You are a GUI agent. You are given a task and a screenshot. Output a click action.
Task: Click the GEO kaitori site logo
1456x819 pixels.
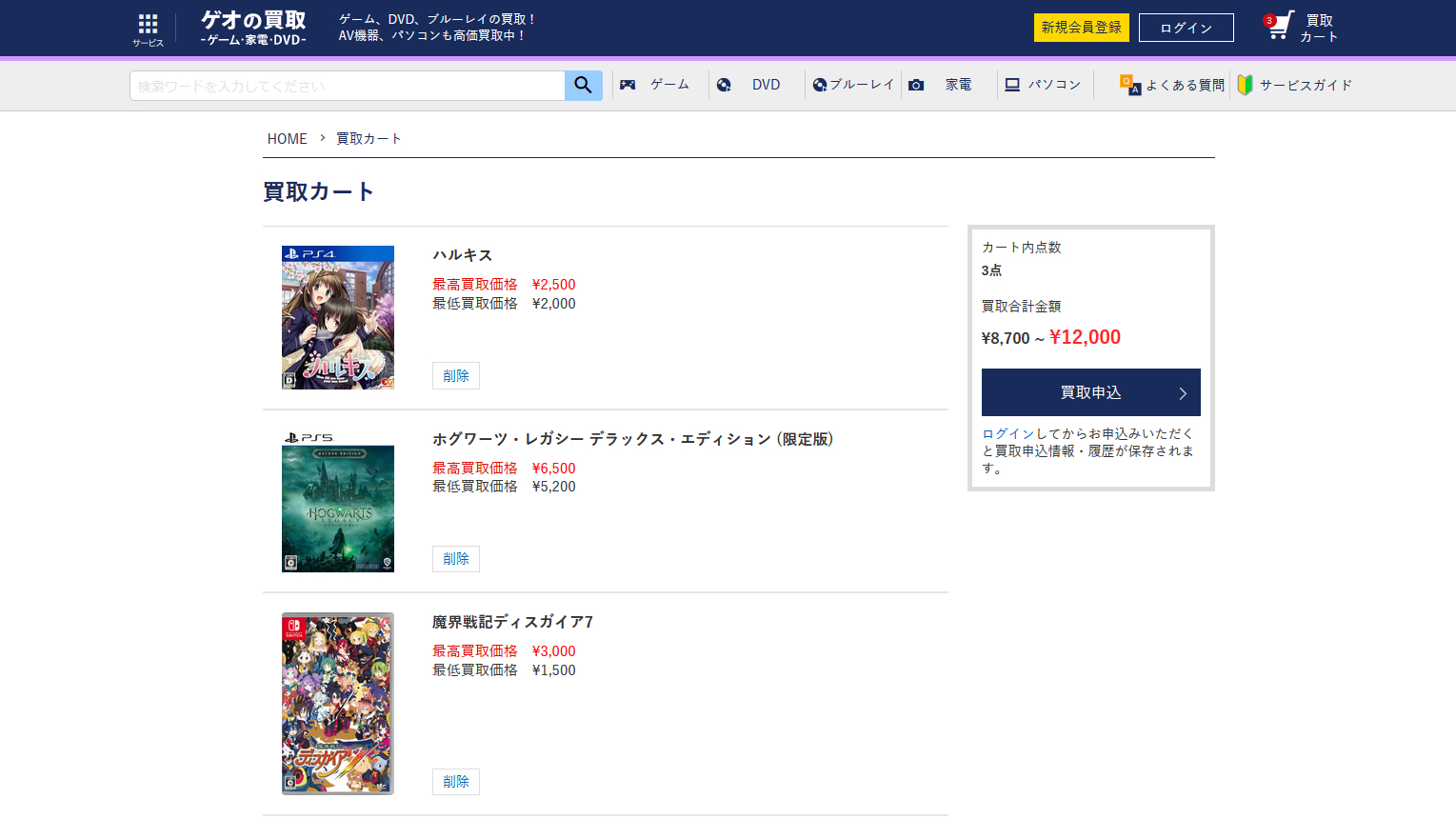click(x=253, y=28)
